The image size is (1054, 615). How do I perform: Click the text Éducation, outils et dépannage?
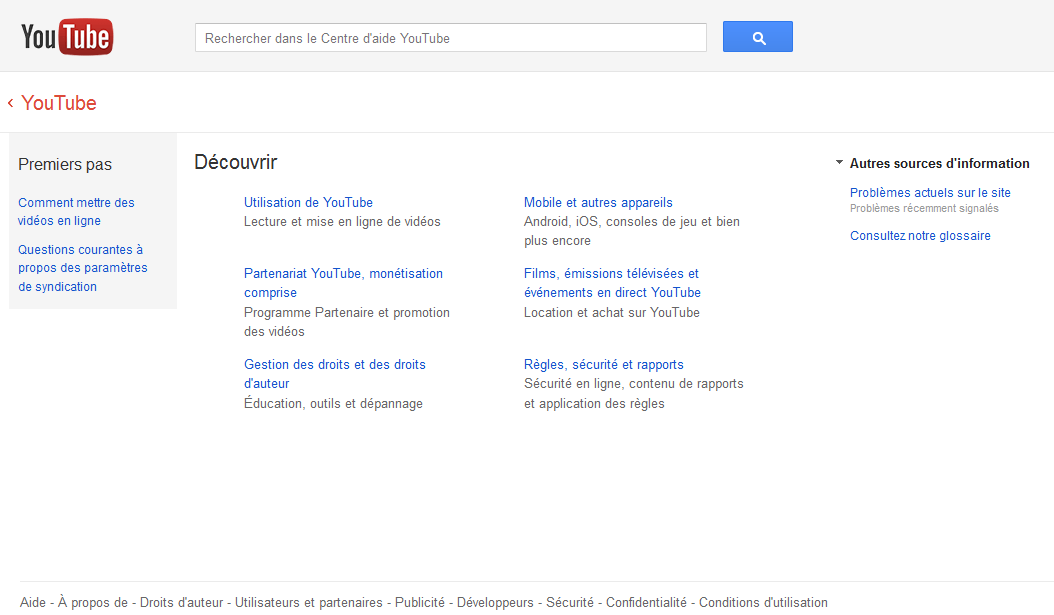[333, 403]
